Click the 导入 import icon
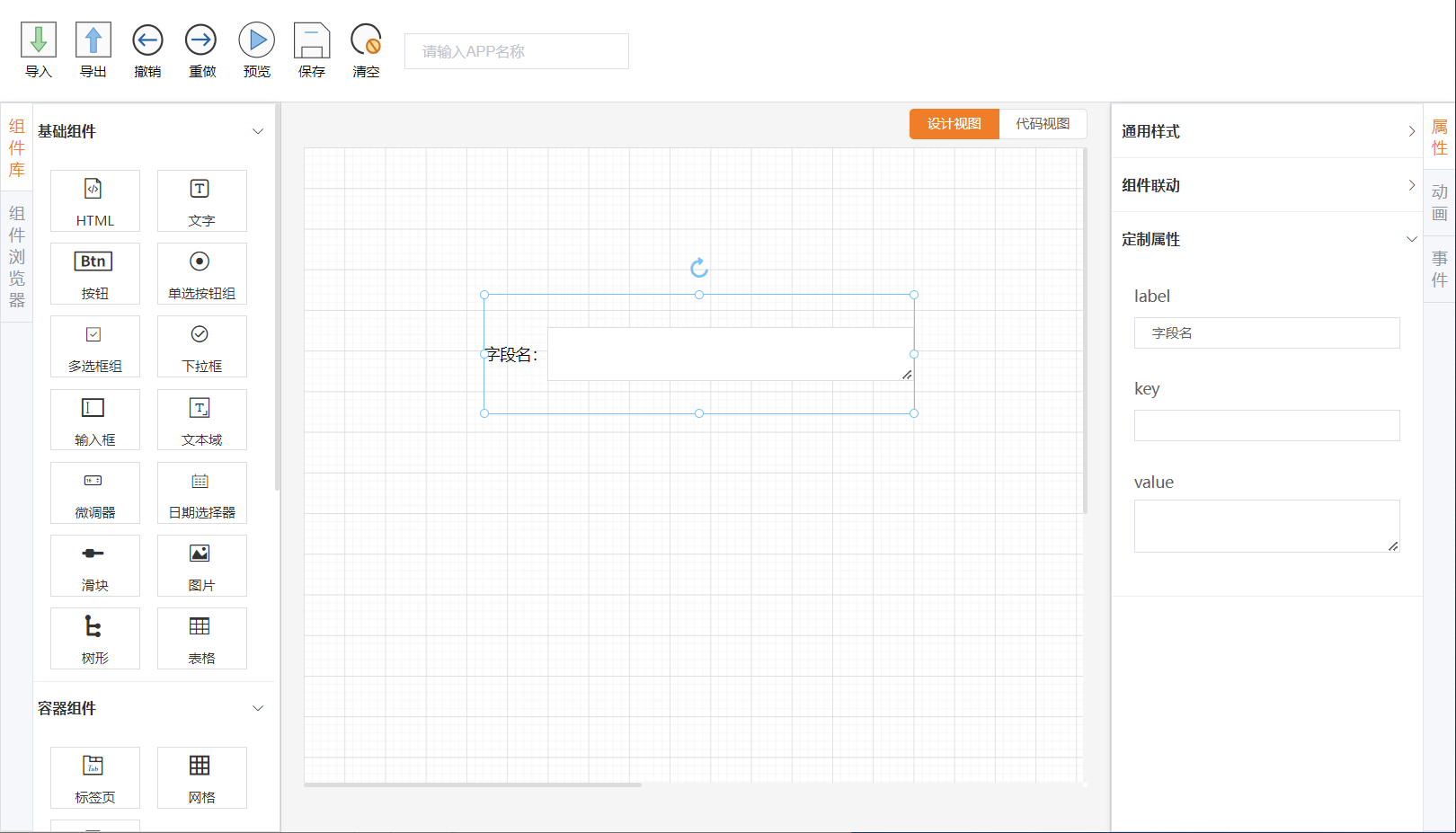 (39, 40)
